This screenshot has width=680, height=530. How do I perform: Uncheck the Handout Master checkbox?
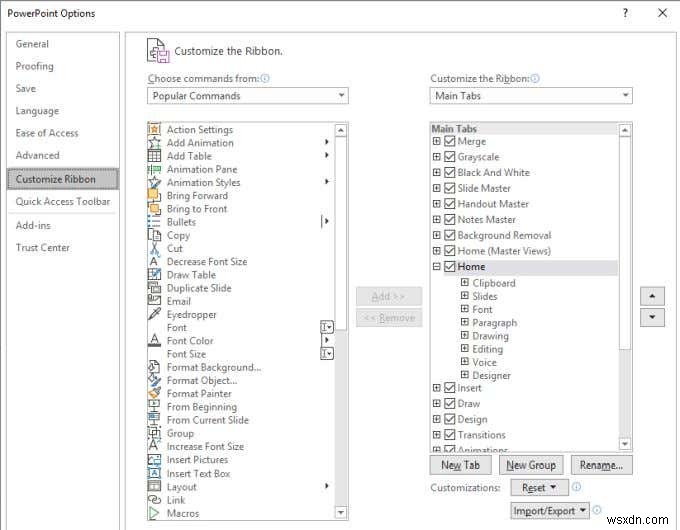pos(450,204)
